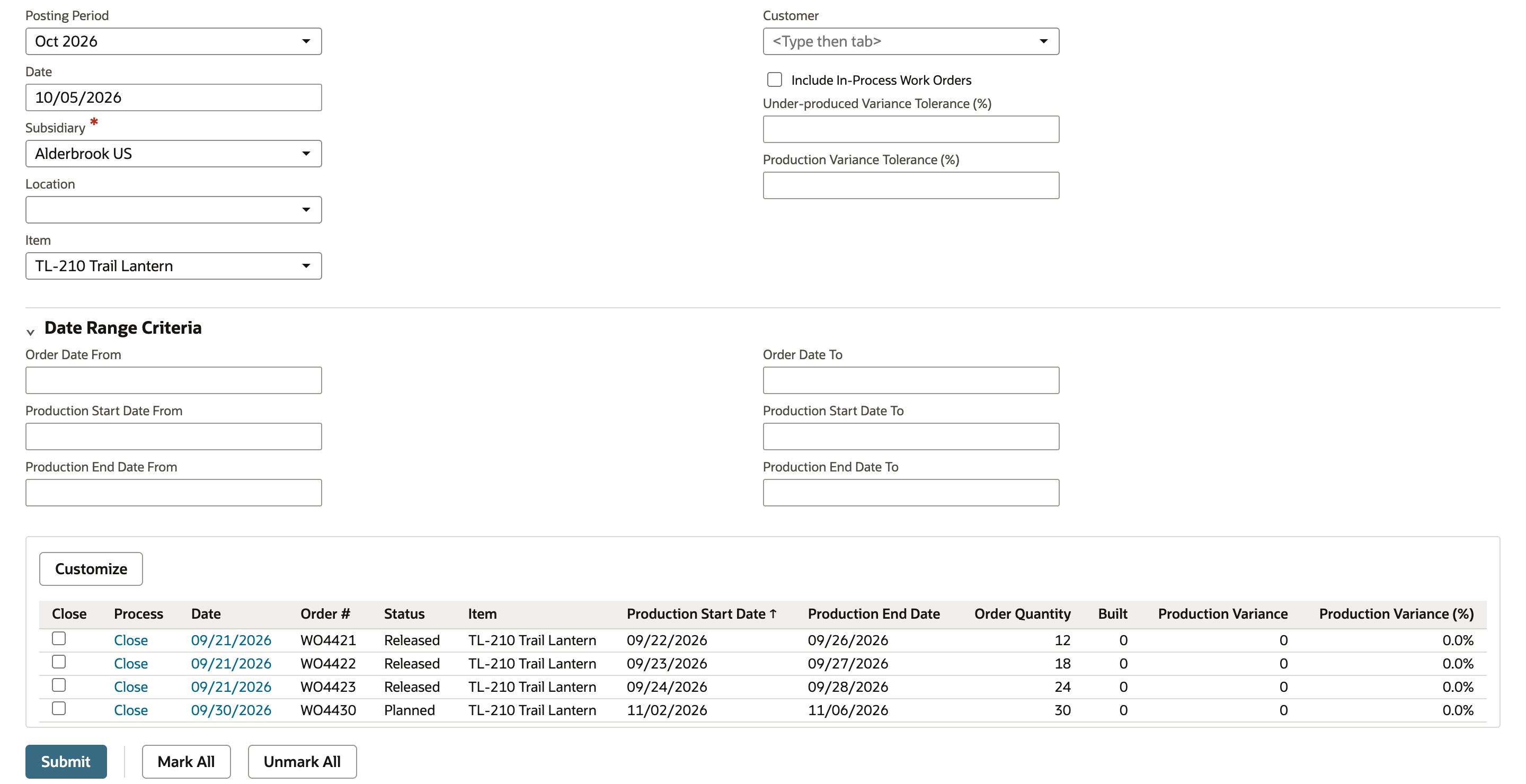
Task: Click Under-produced Variance Tolerance field
Action: click(910, 130)
